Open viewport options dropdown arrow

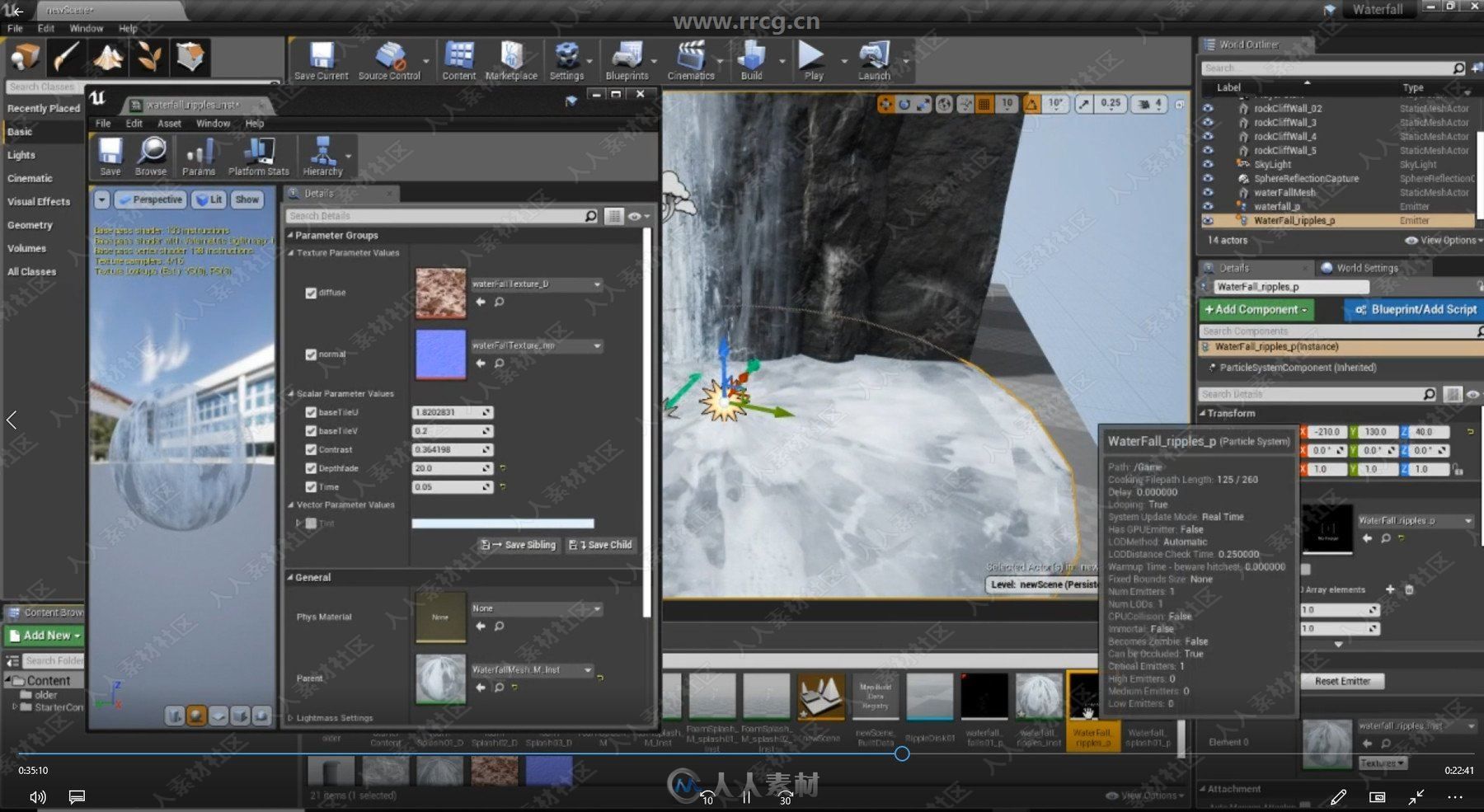[101, 199]
